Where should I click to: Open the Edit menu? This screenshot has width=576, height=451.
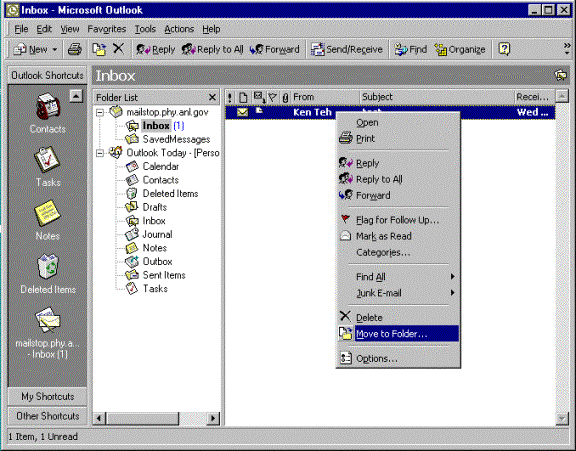pos(44,29)
